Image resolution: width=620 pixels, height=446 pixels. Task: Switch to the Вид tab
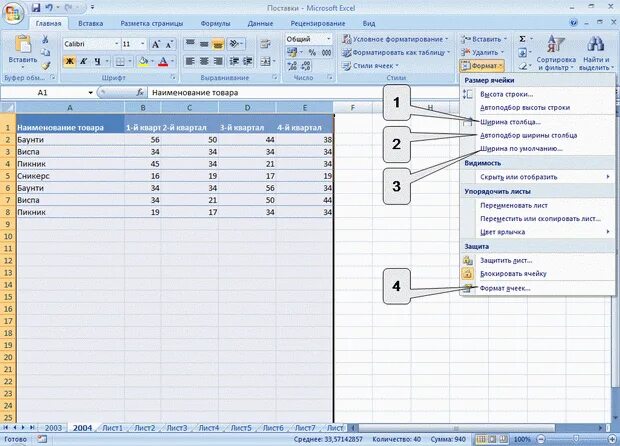pyautogui.click(x=369, y=23)
